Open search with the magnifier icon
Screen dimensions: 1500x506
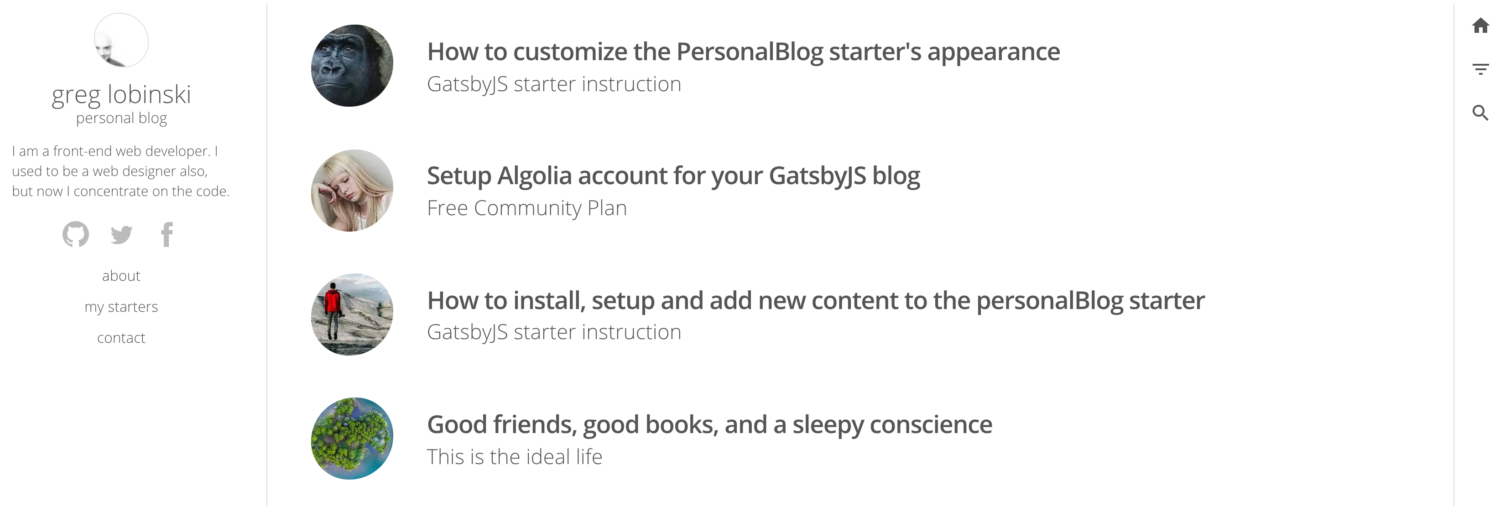(x=1480, y=113)
